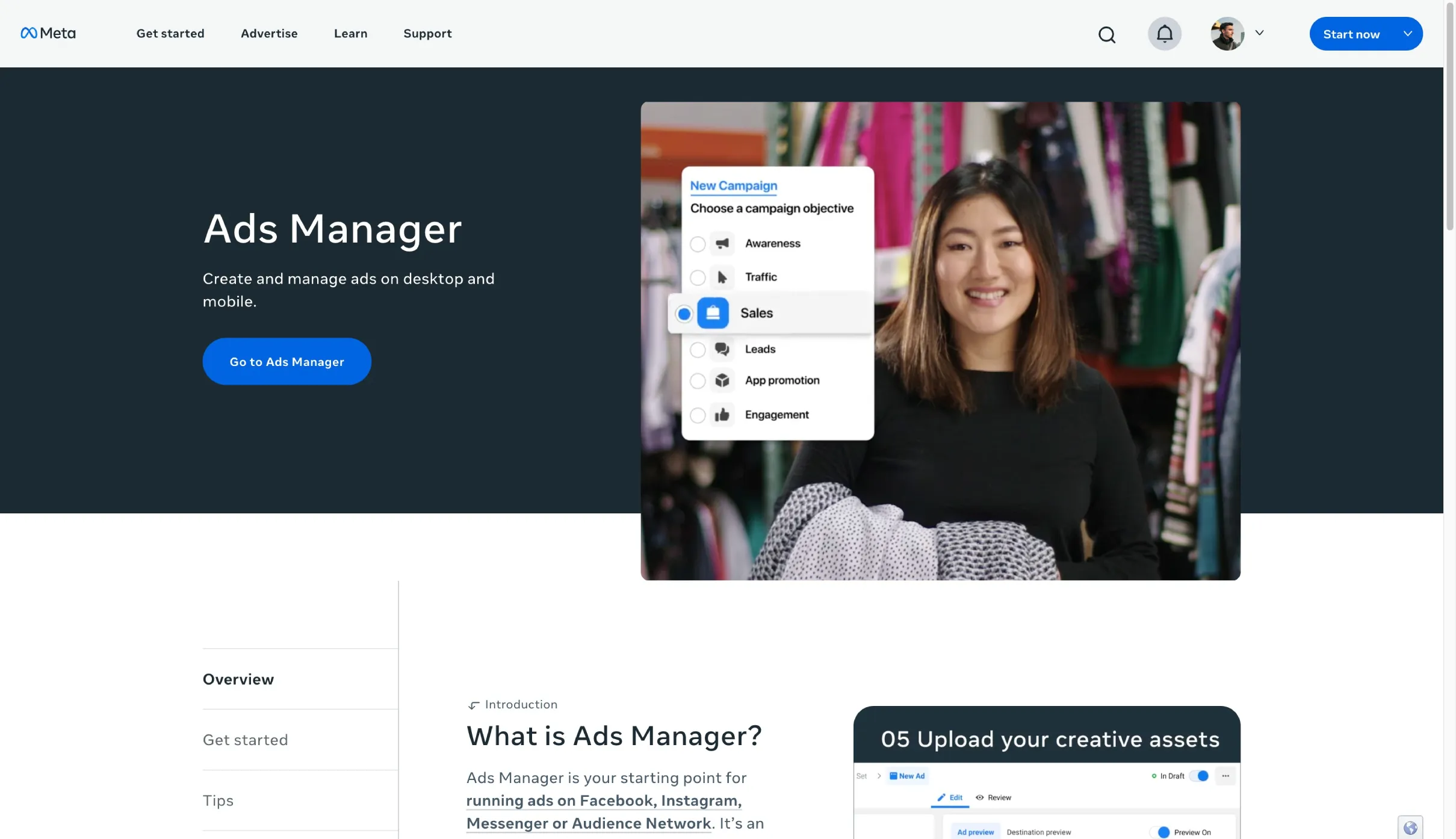1456x839 pixels.
Task: Click the user profile avatar
Action: pyautogui.click(x=1227, y=34)
